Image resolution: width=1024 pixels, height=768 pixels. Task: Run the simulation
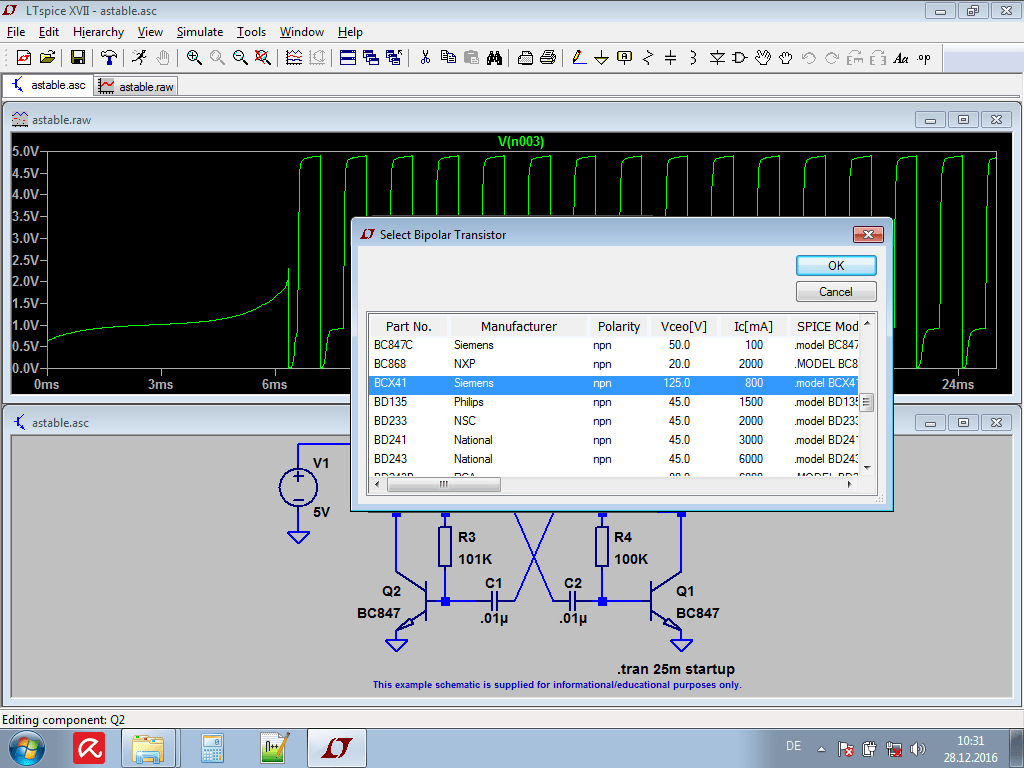(140, 58)
